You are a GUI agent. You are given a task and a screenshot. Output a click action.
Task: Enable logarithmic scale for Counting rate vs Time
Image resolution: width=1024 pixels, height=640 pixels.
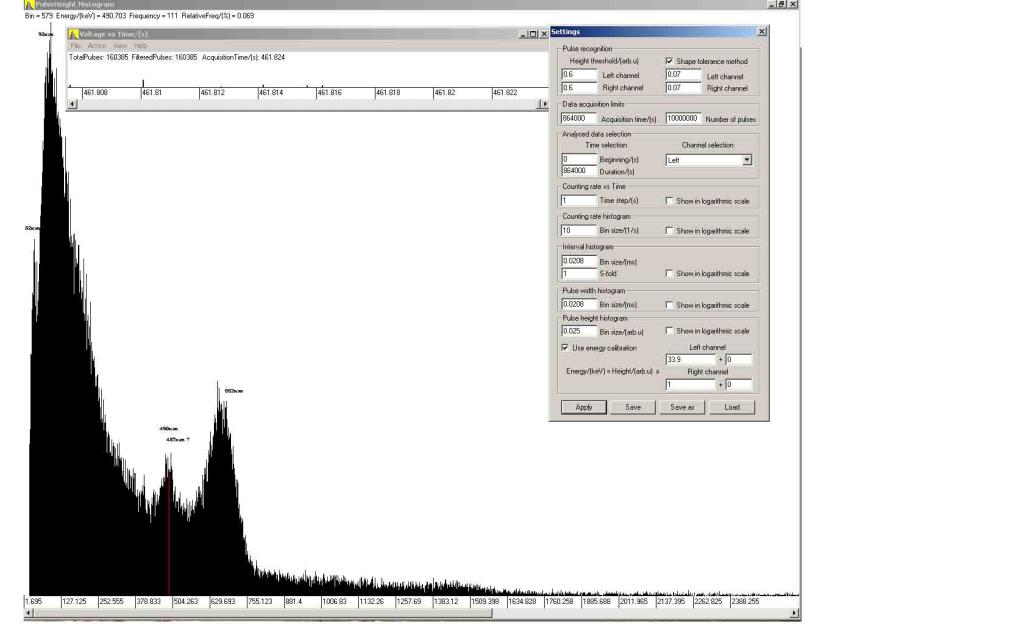coord(670,201)
